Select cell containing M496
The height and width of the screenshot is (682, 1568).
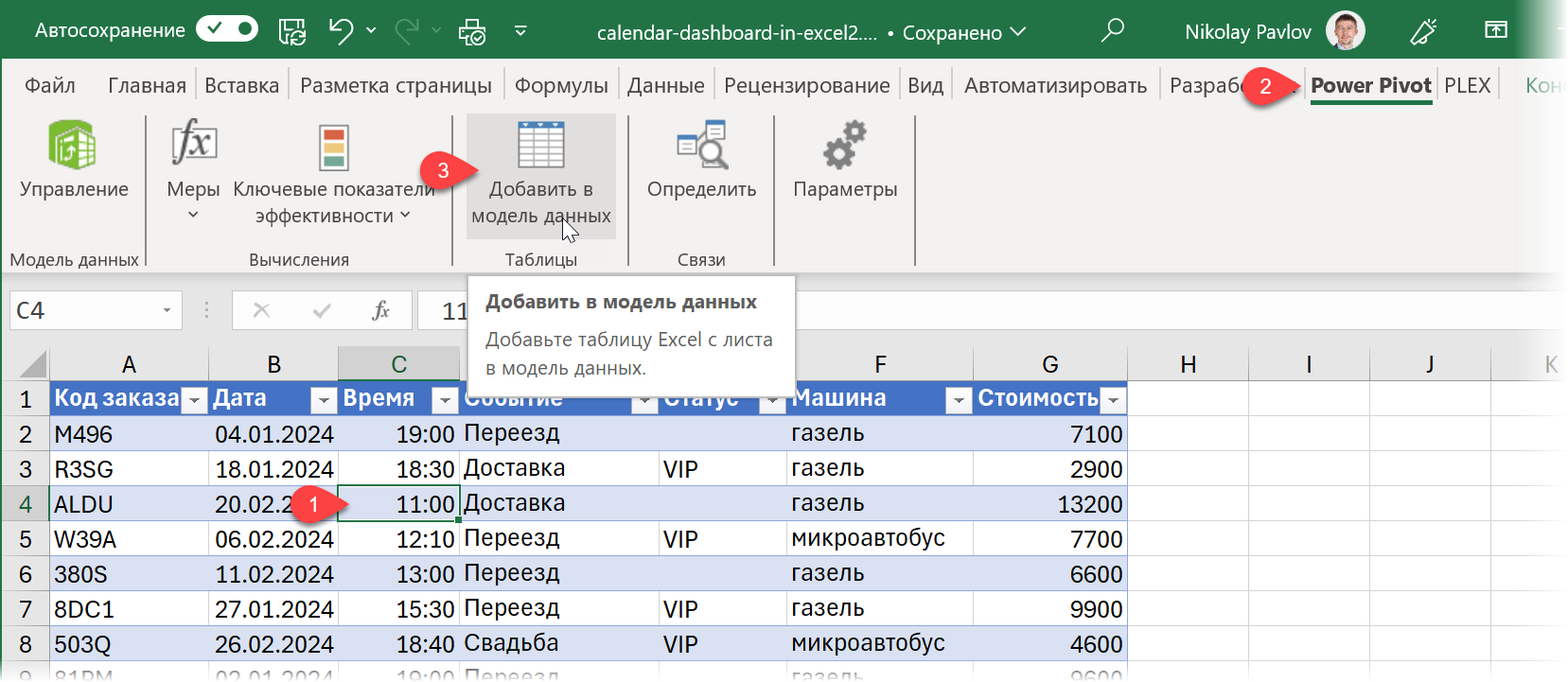tap(129, 434)
